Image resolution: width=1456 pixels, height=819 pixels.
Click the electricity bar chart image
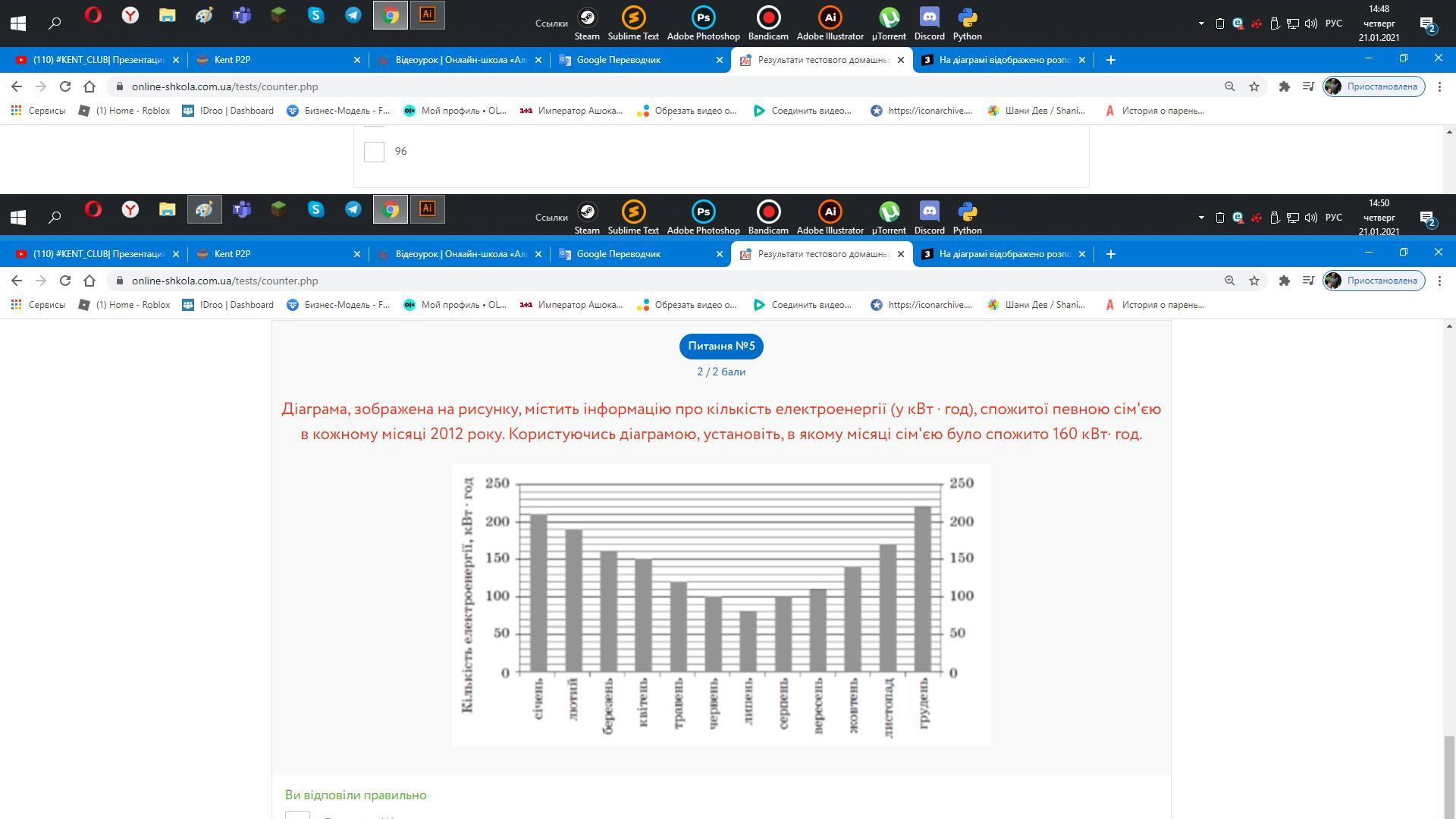720,604
